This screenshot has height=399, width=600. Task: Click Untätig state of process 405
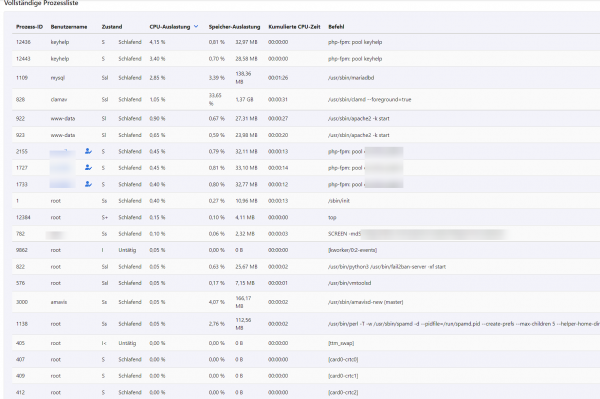[x=127, y=343]
